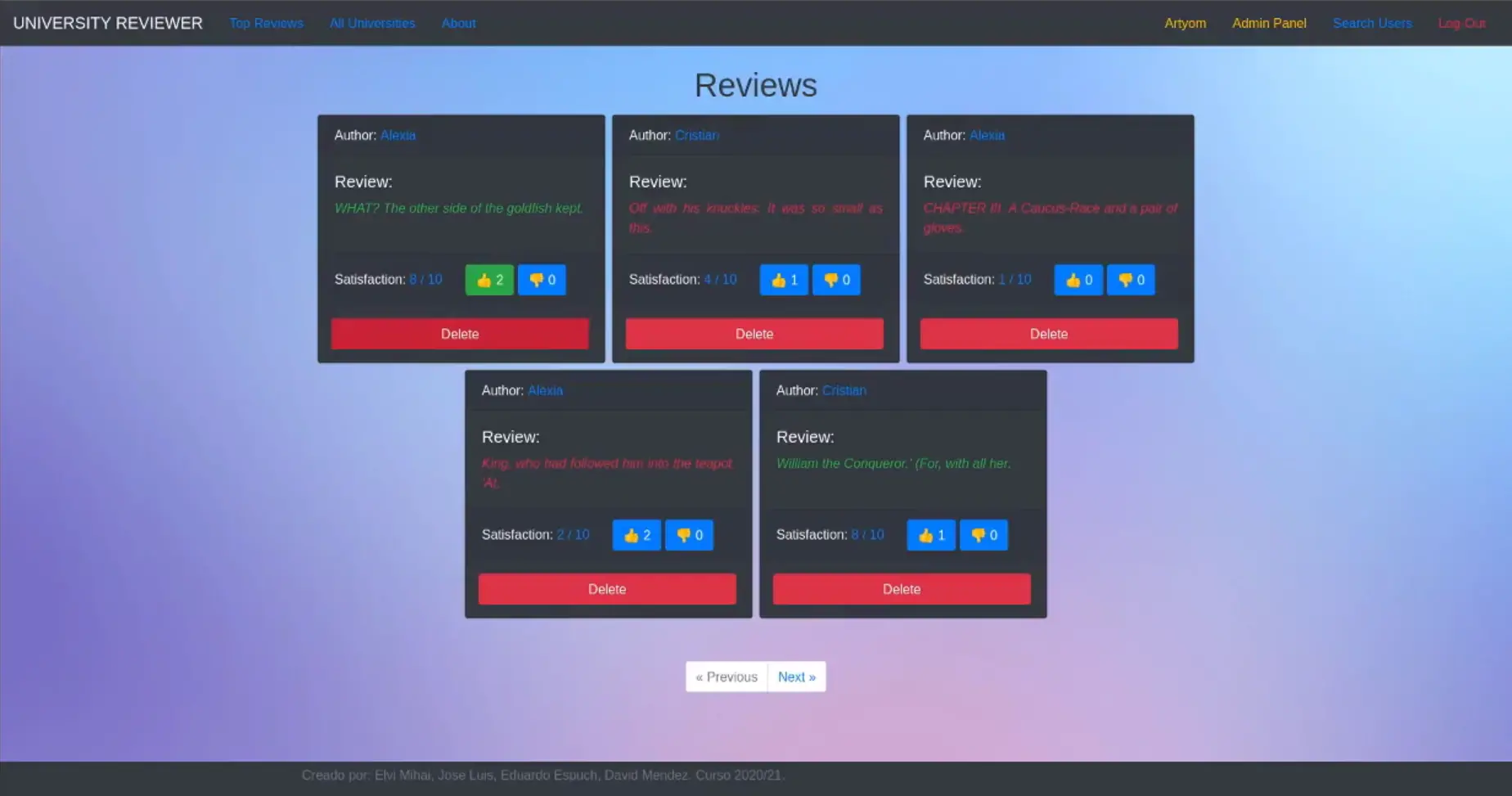Like the 'William the Conqueror' review
The height and width of the screenshot is (796, 1512).
coord(930,535)
